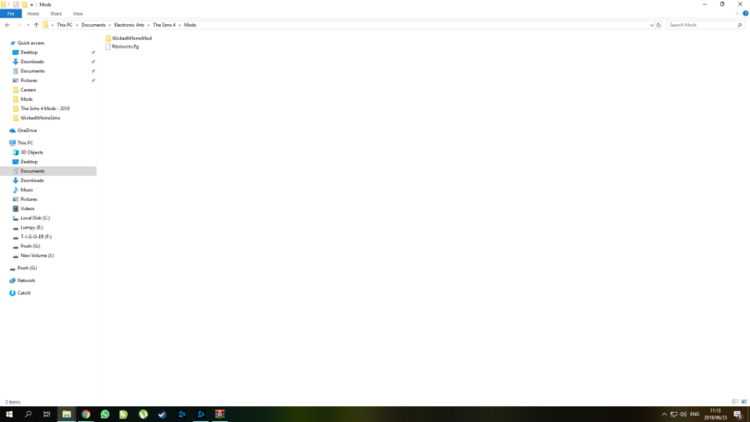Open the Recent locations dropdown arrow
This screenshot has width=750, height=422.
pos(28,25)
